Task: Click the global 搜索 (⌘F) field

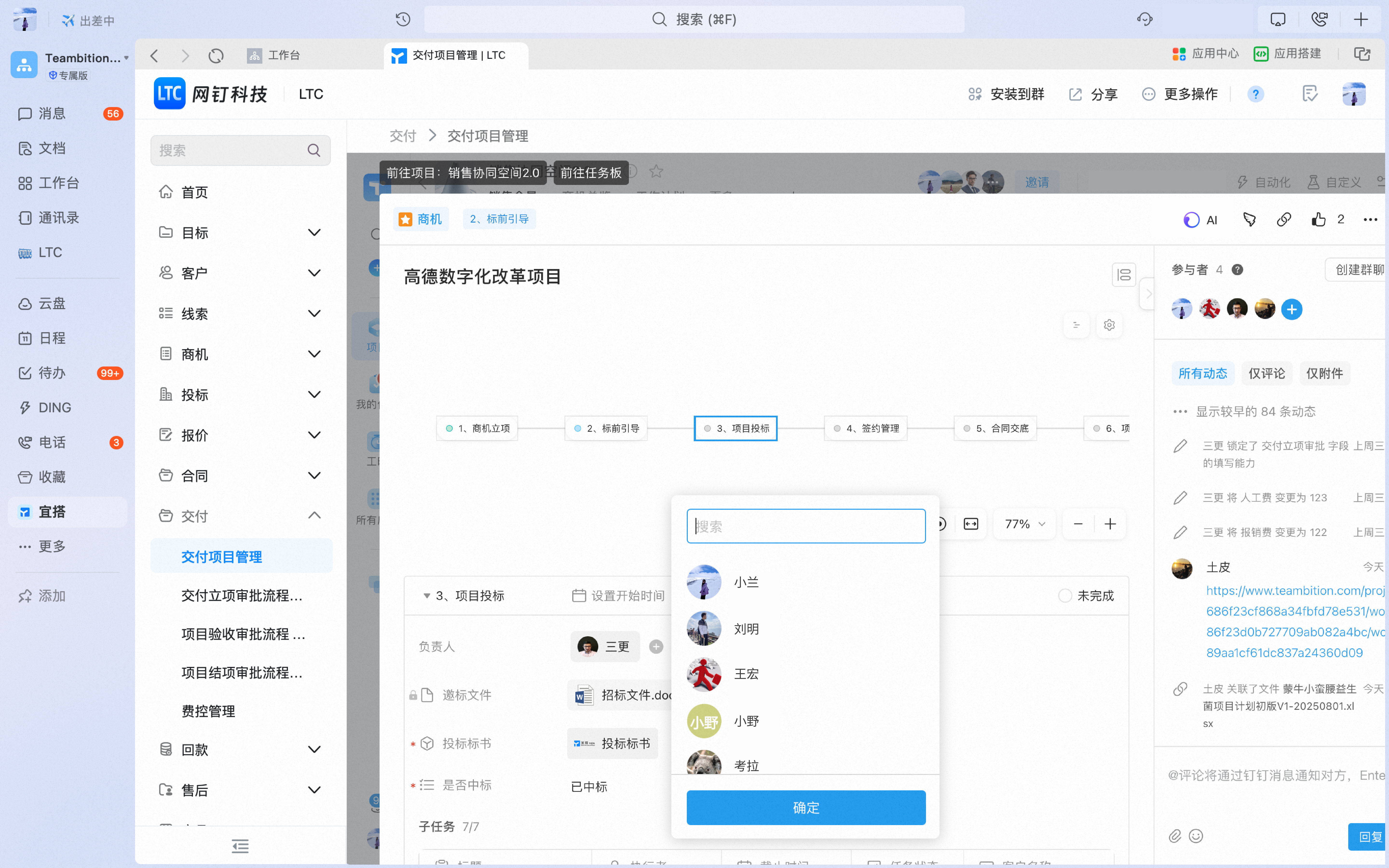Action: (694, 20)
